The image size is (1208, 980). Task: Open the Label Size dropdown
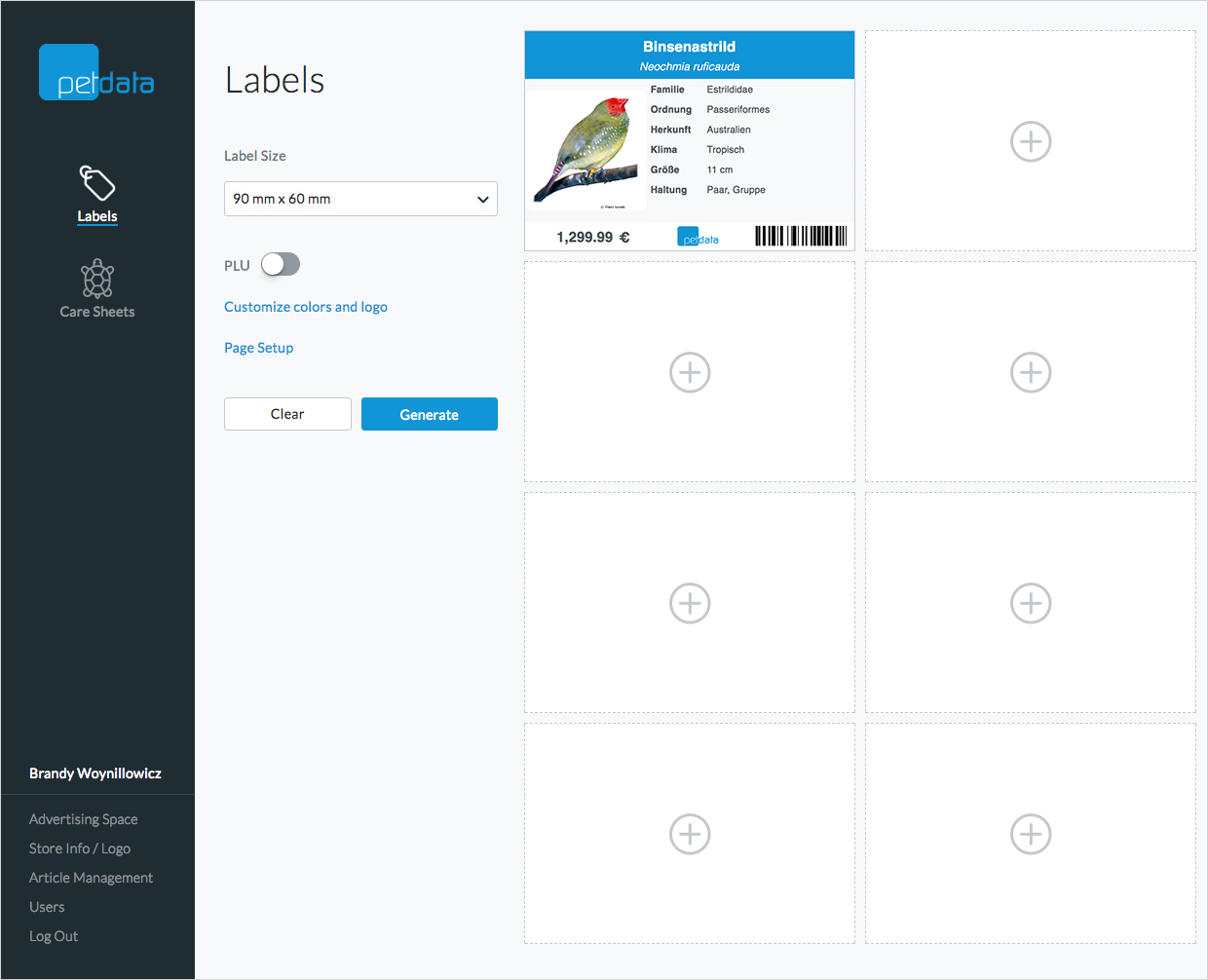point(360,199)
